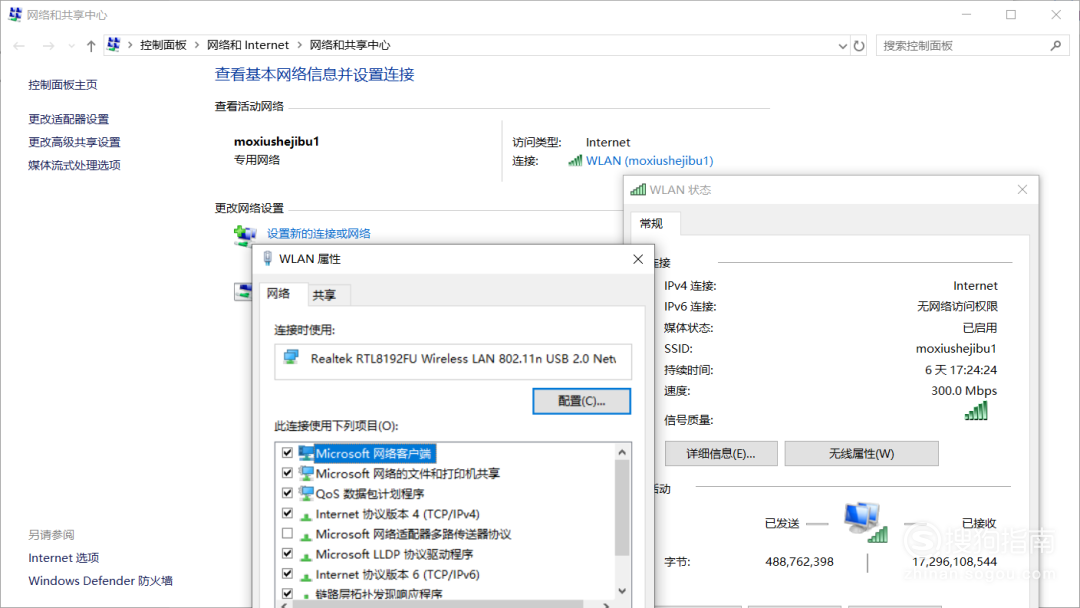Viewport: 1080px width, 608px height.
Task: Click the multiplexor protocol item icon
Action: coord(306,535)
